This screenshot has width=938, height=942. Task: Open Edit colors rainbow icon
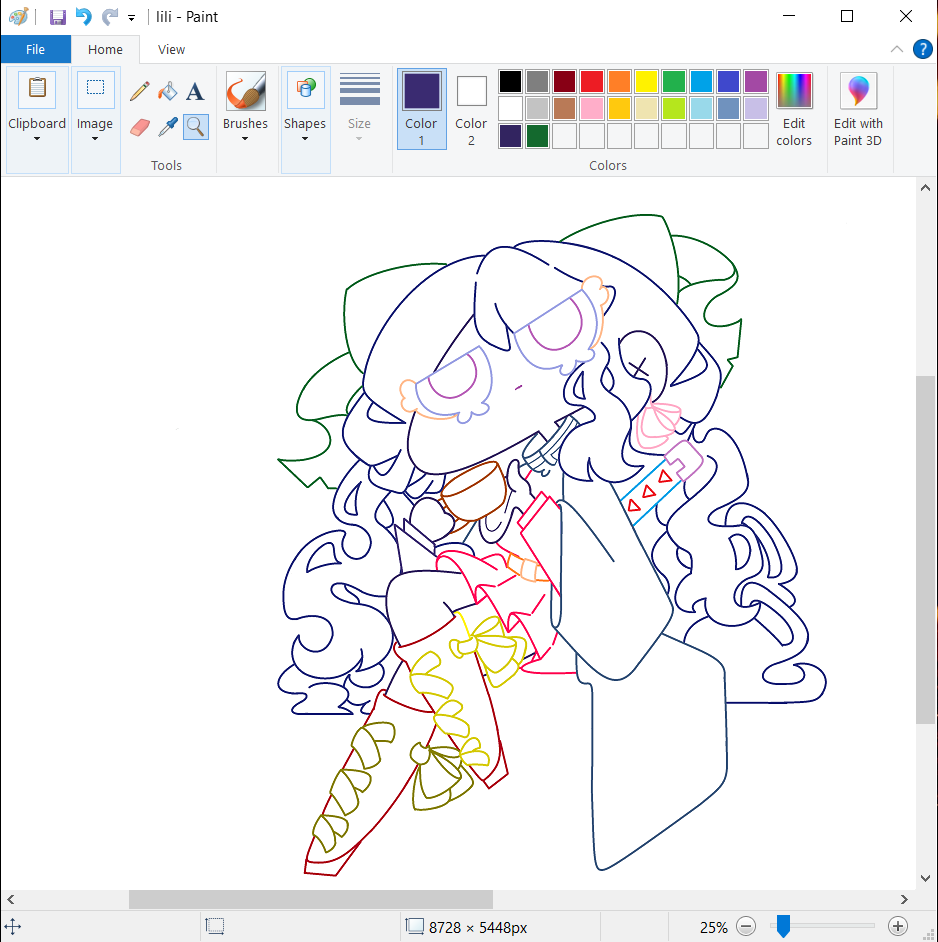pyautogui.click(x=794, y=90)
